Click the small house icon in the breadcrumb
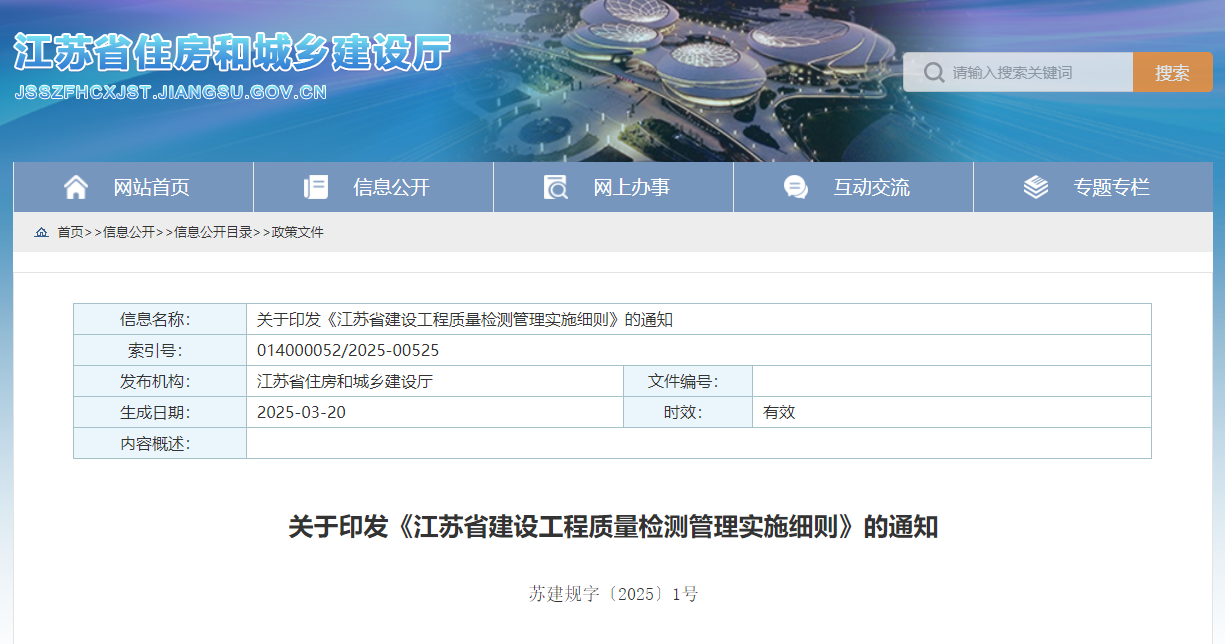This screenshot has height=644, width=1225. 42,231
